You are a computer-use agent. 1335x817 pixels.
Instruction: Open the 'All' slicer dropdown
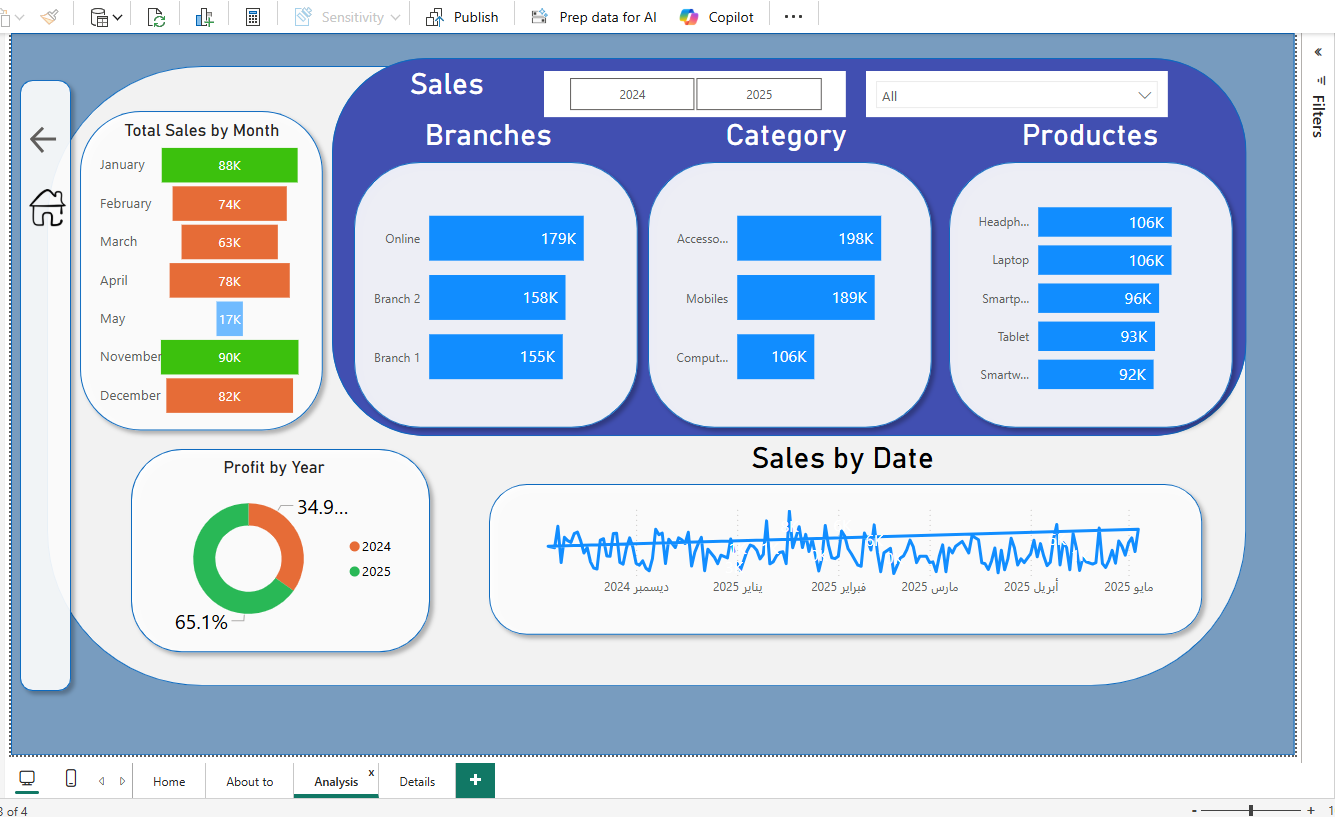coord(1144,96)
